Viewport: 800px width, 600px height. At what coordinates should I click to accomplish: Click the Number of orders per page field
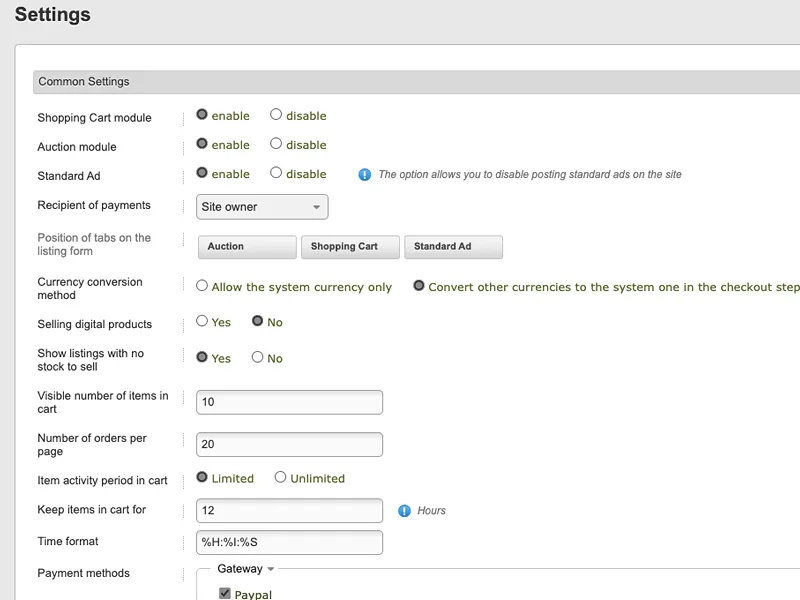(x=289, y=445)
